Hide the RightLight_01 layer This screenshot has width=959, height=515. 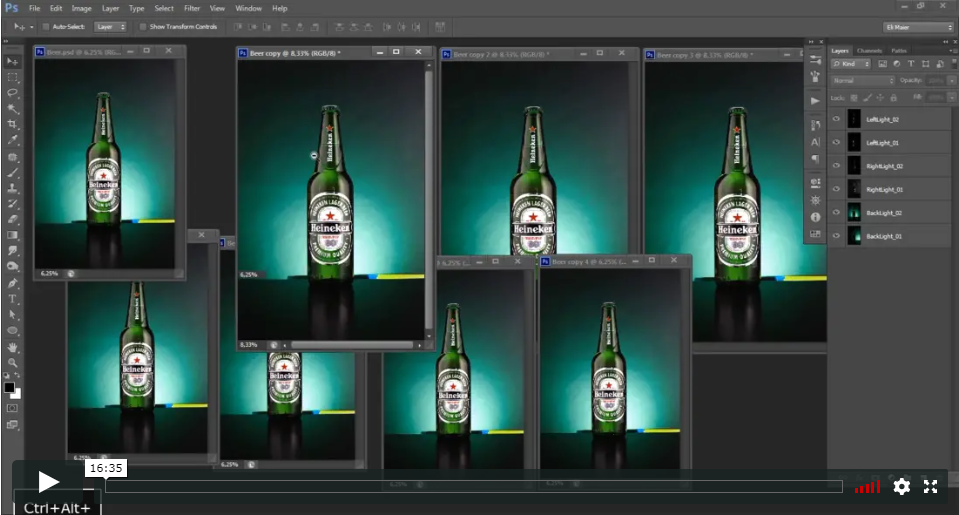coord(836,189)
